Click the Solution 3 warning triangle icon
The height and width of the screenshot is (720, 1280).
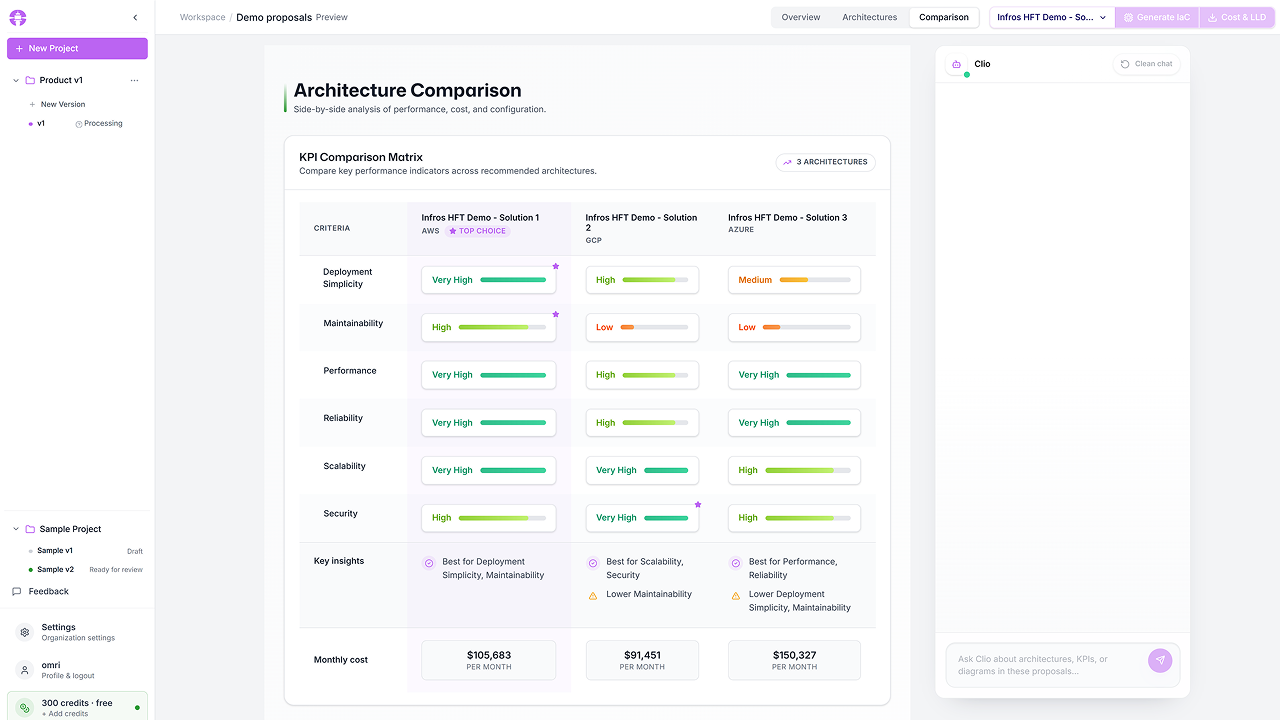point(736,595)
